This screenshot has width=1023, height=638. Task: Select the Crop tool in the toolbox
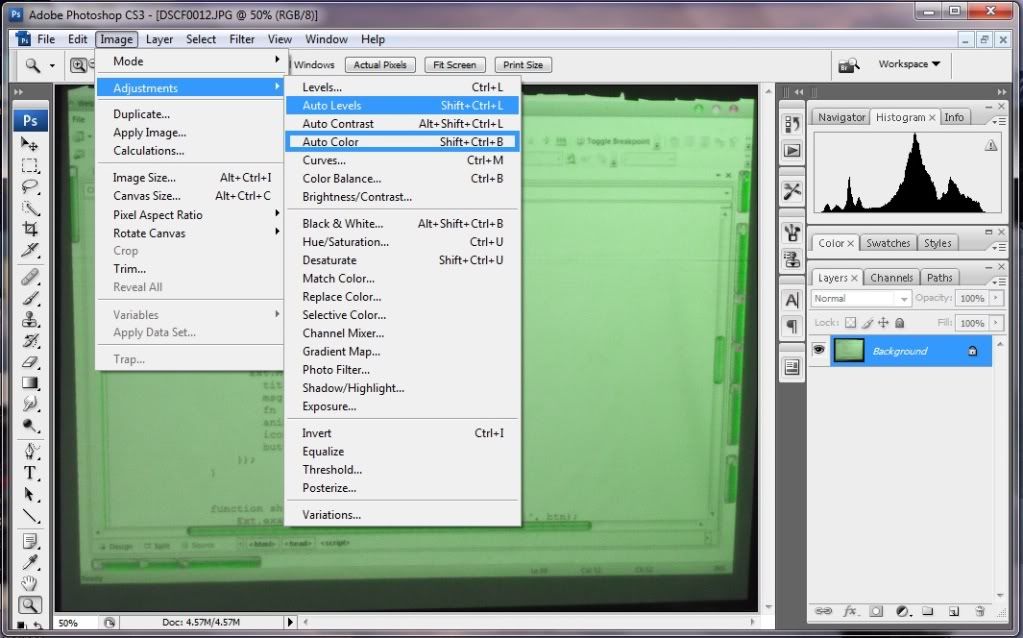click(30, 229)
